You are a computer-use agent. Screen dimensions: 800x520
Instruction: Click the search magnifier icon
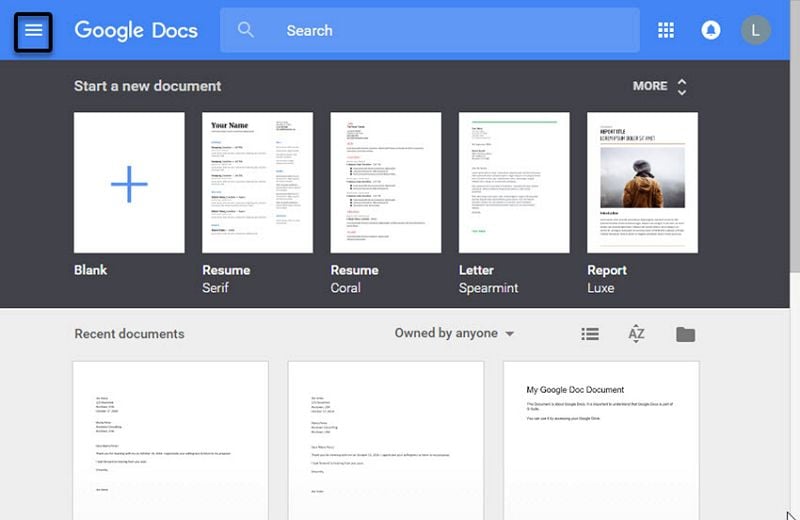[x=245, y=30]
